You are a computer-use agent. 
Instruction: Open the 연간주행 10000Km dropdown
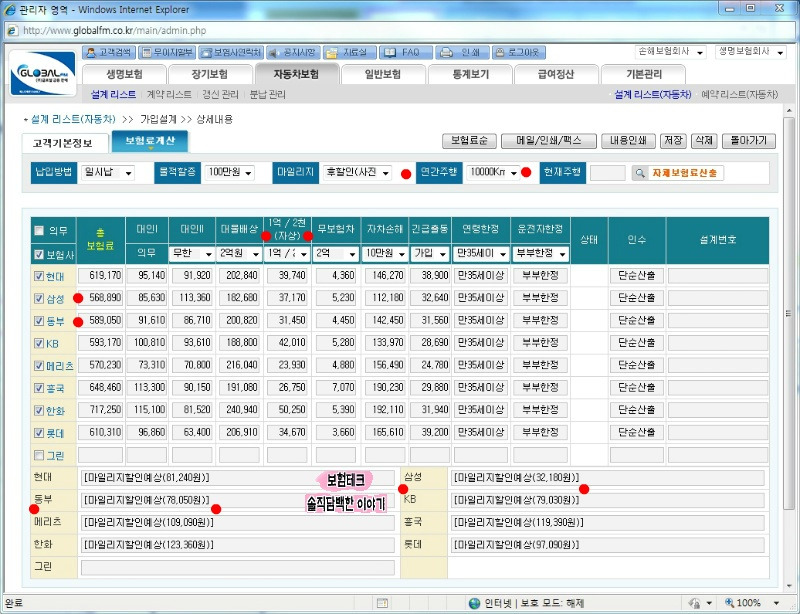click(493, 173)
